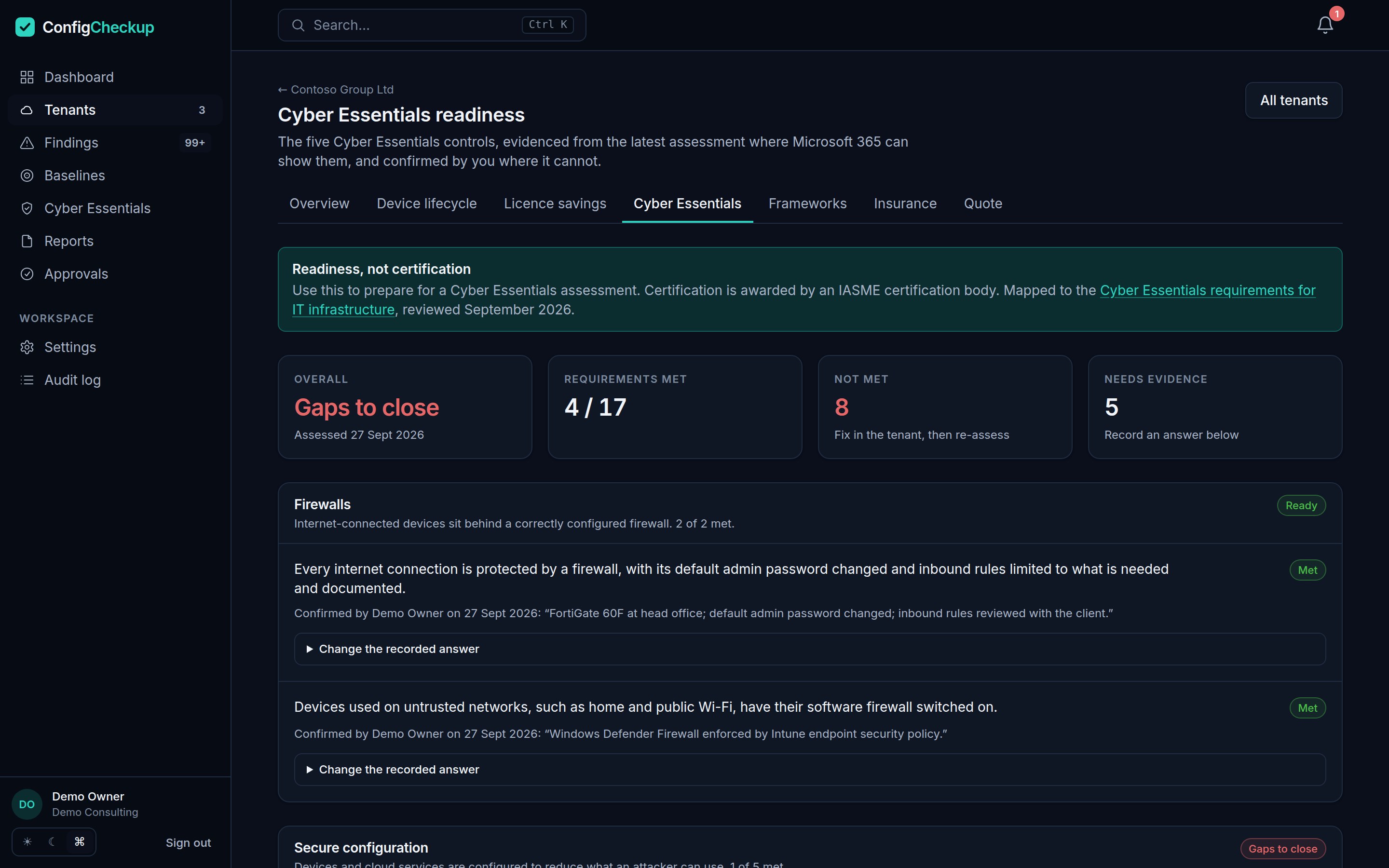The width and height of the screenshot is (1389, 868).
Task: Click the All tenants button
Action: pyautogui.click(x=1293, y=100)
